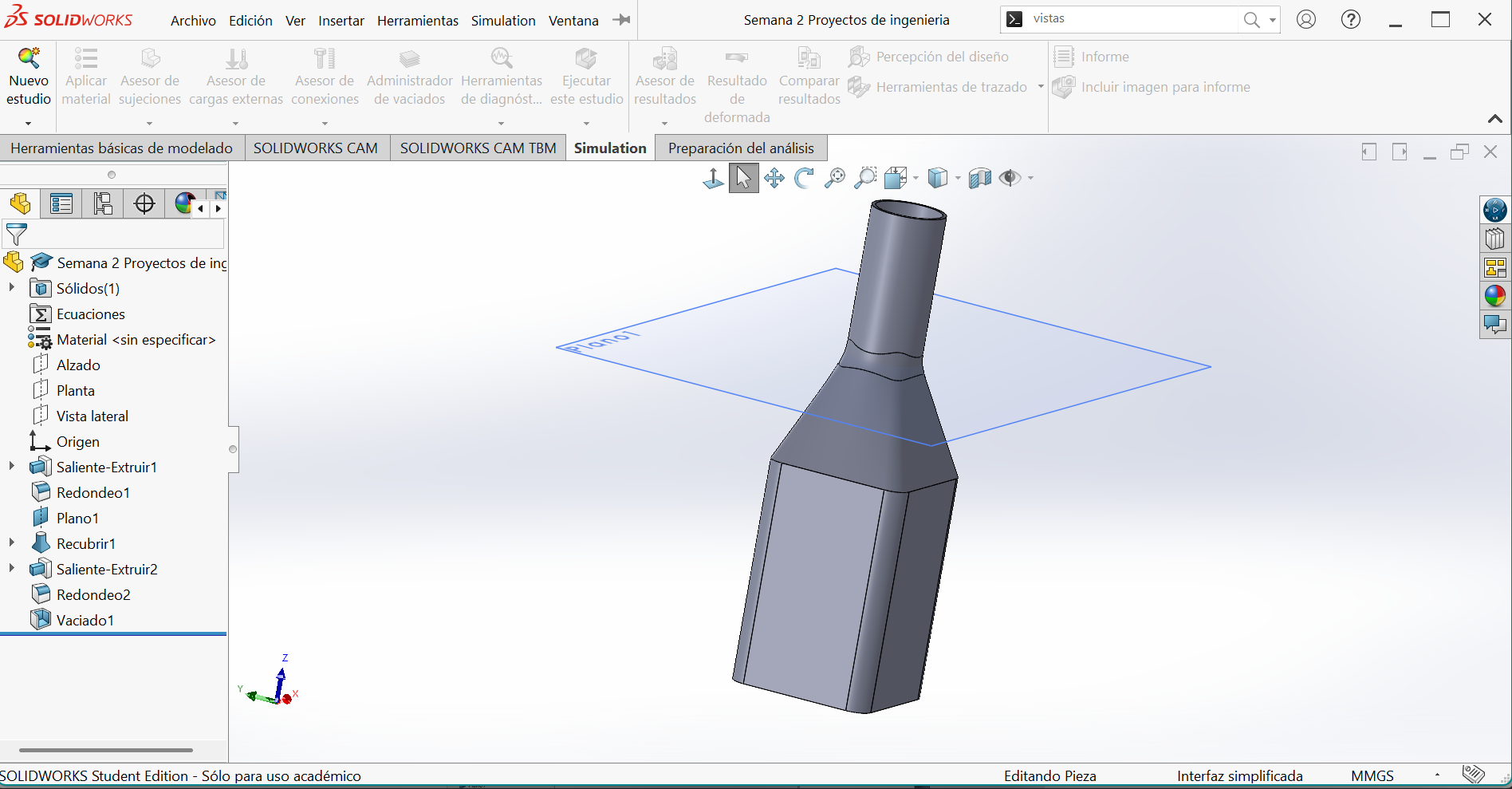Toggle the Hide/Show Items eye icon
The image size is (1512, 789).
click(1010, 178)
